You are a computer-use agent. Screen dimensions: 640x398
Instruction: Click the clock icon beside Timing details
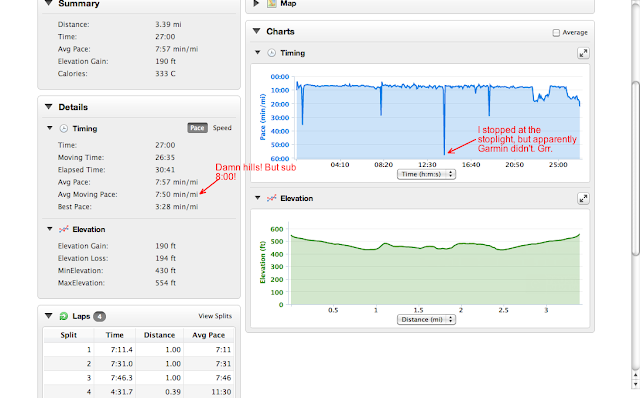tap(64, 129)
